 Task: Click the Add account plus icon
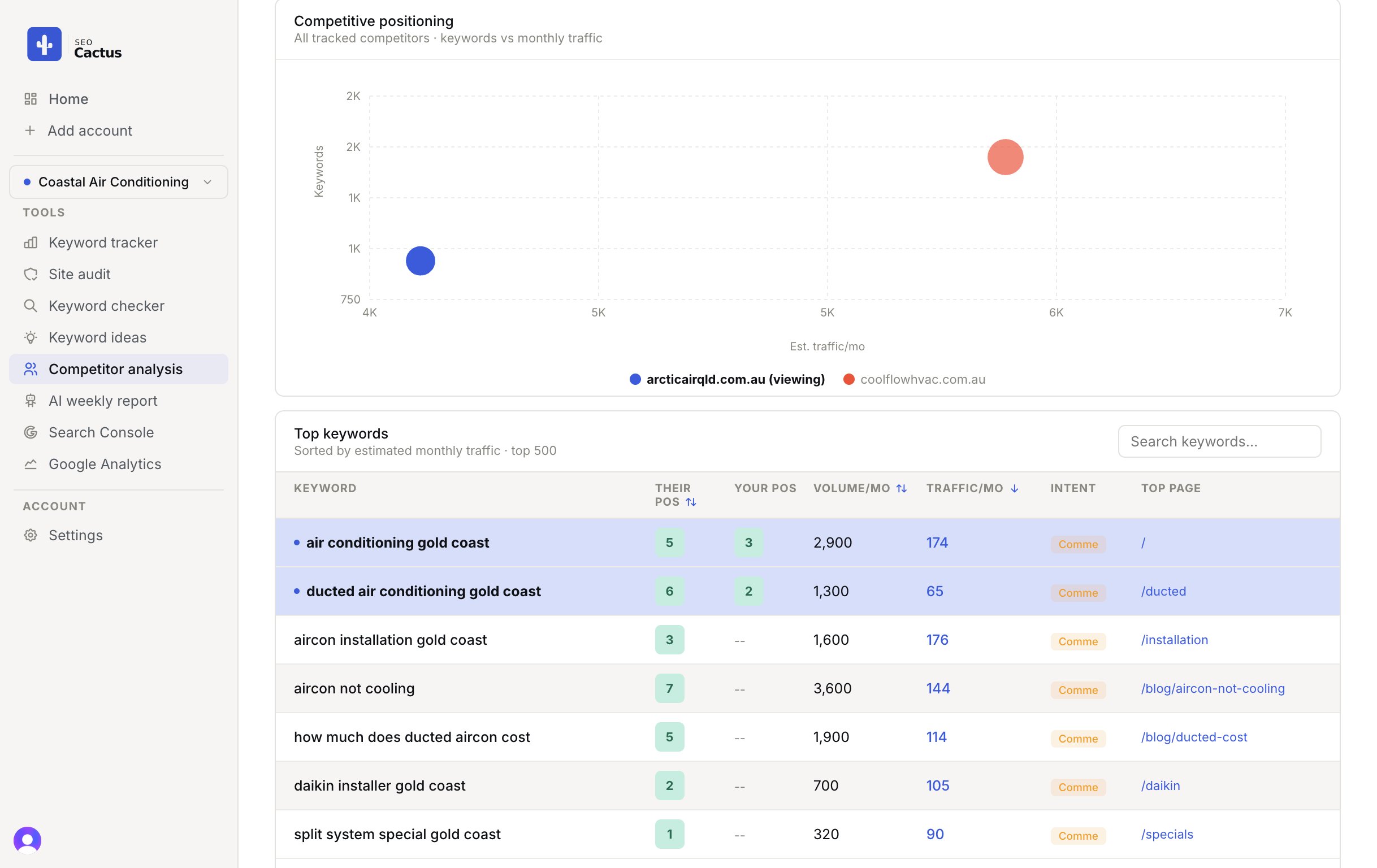click(x=31, y=131)
